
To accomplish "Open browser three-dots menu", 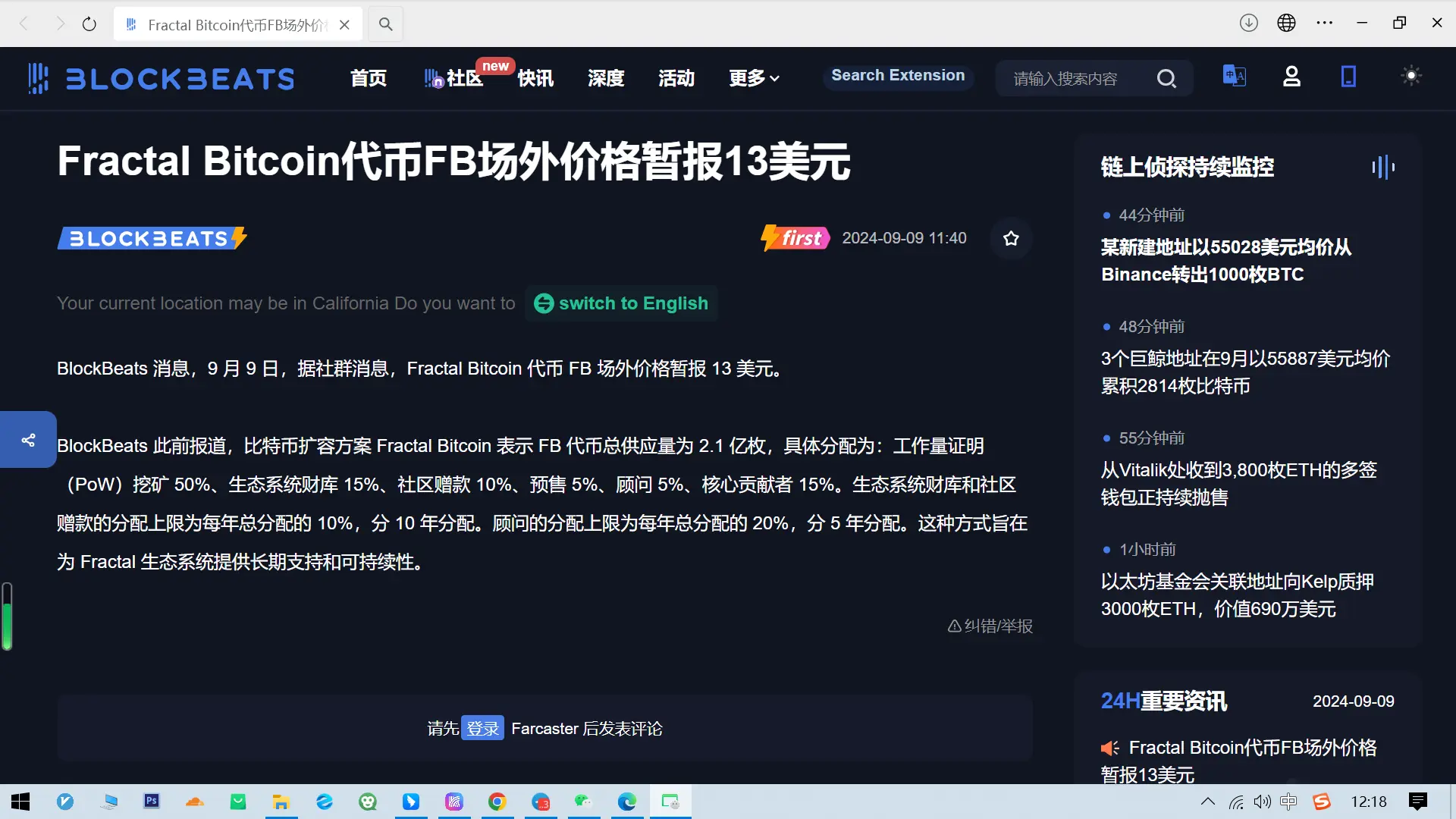I will coord(1325,23).
